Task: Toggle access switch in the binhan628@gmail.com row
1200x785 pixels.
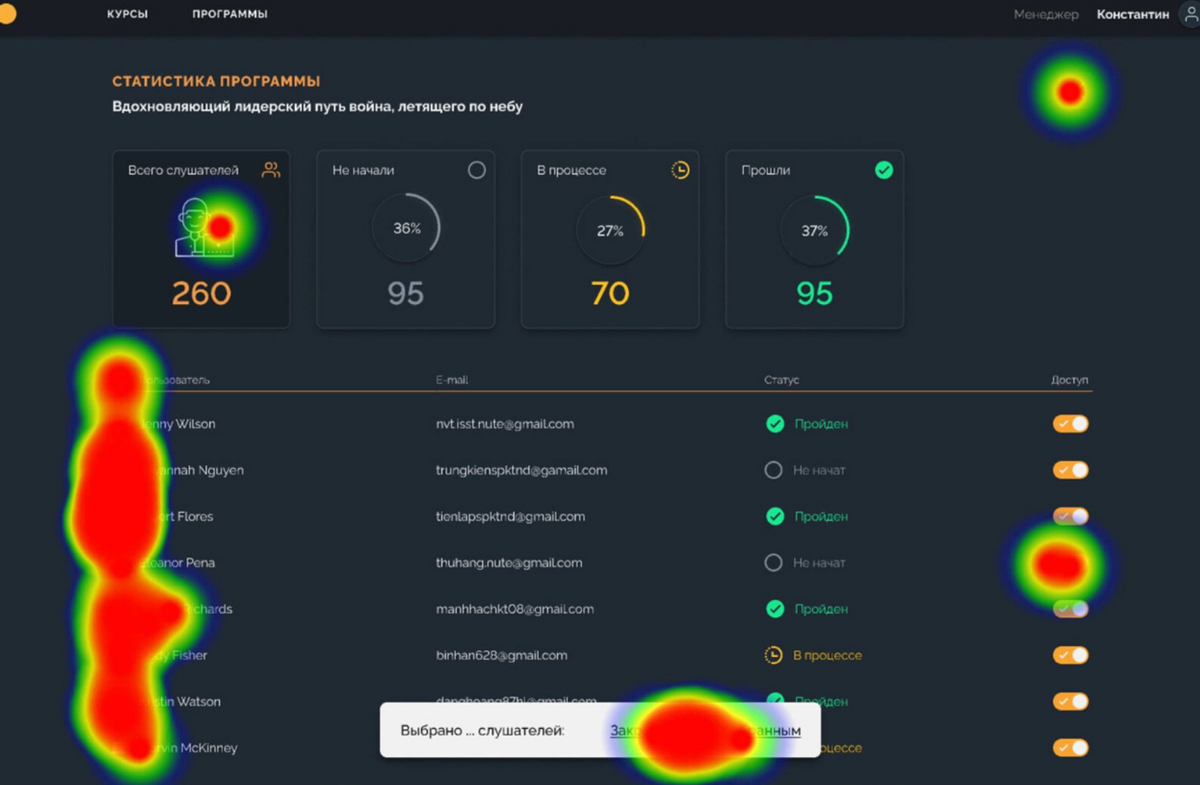Action: (1070, 655)
